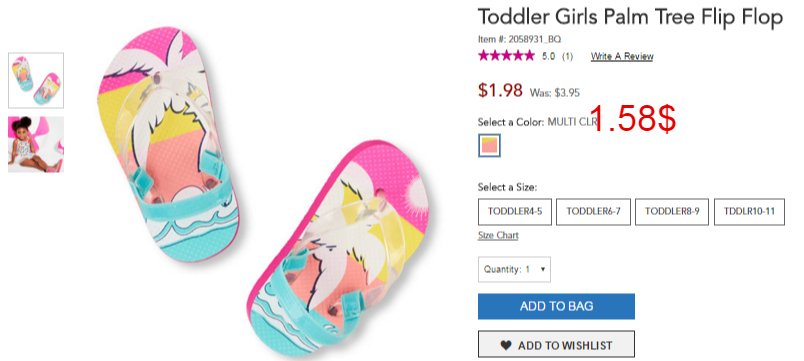Screen dimensions: 804x361
Task: Choose size TDDLR10-11
Action: point(749,212)
